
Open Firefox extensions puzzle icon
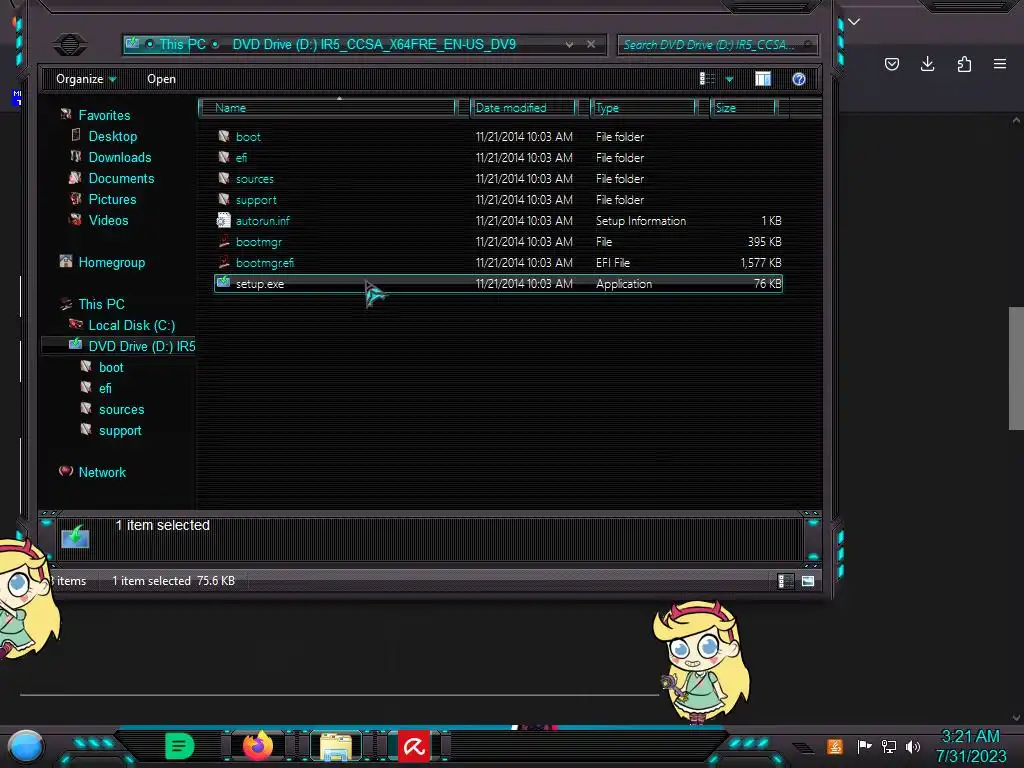(x=964, y=64)
